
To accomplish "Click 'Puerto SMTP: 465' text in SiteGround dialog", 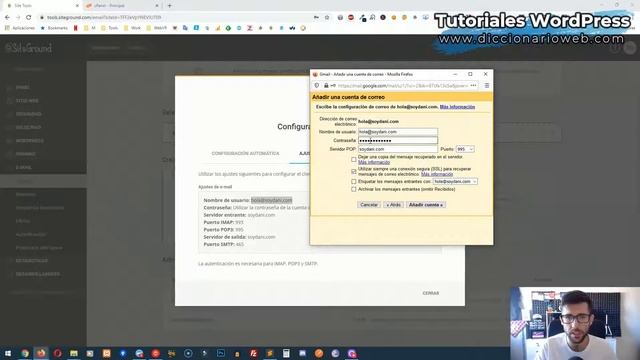I will (224, 244).
